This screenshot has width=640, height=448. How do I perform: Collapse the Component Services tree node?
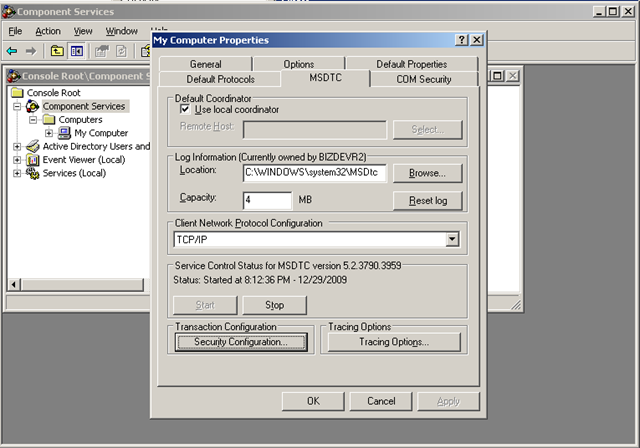[17, 106]
